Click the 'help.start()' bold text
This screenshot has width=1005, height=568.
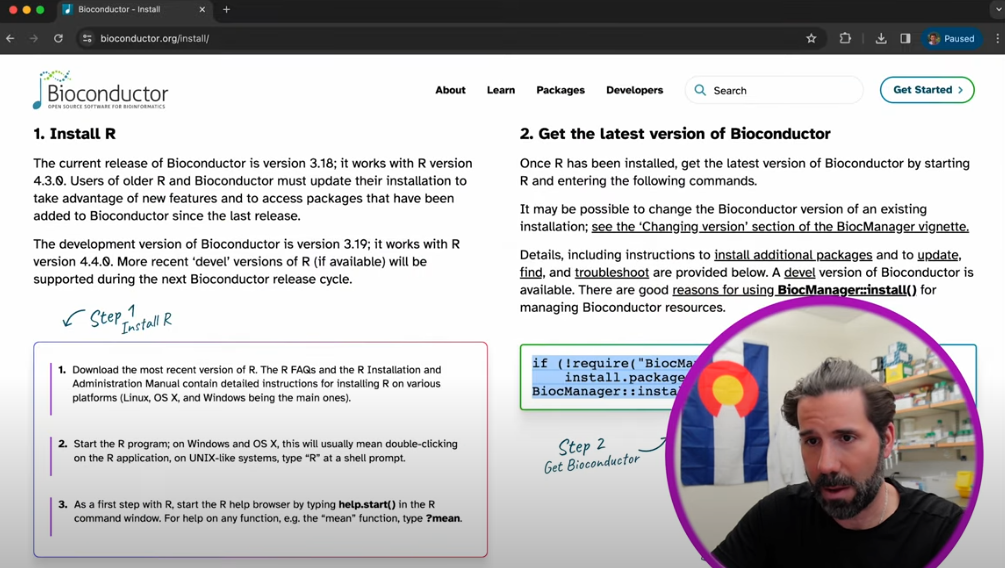click(367, 505)
